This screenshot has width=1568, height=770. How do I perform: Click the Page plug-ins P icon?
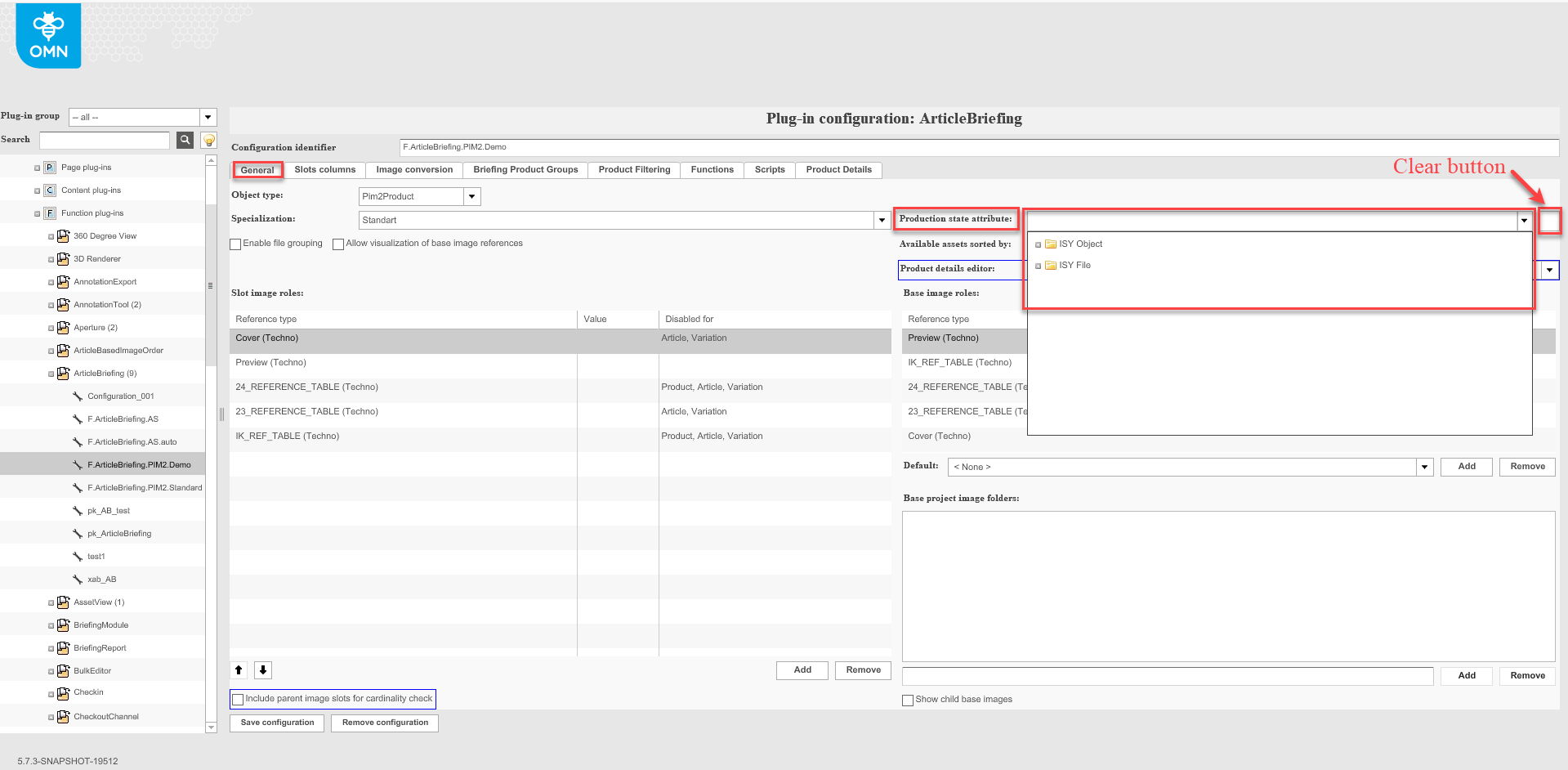pos(49,167)
